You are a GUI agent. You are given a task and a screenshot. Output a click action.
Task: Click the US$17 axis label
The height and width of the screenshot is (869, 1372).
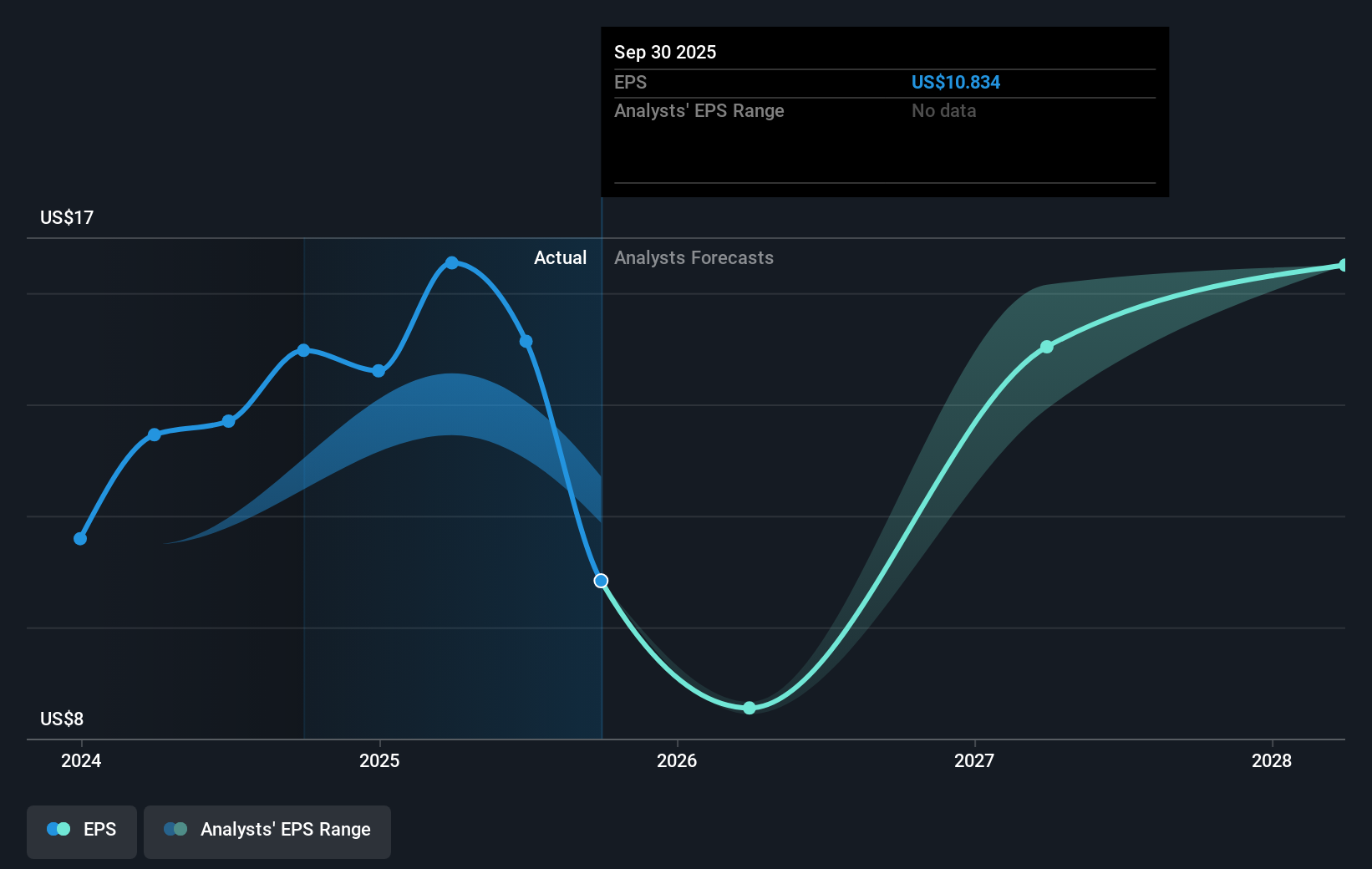65,217
